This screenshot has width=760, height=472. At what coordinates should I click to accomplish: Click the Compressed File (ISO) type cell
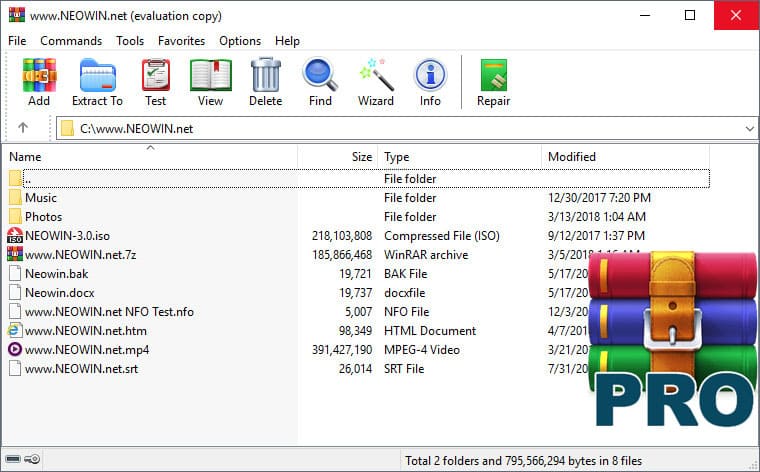(x=442, y=236)
